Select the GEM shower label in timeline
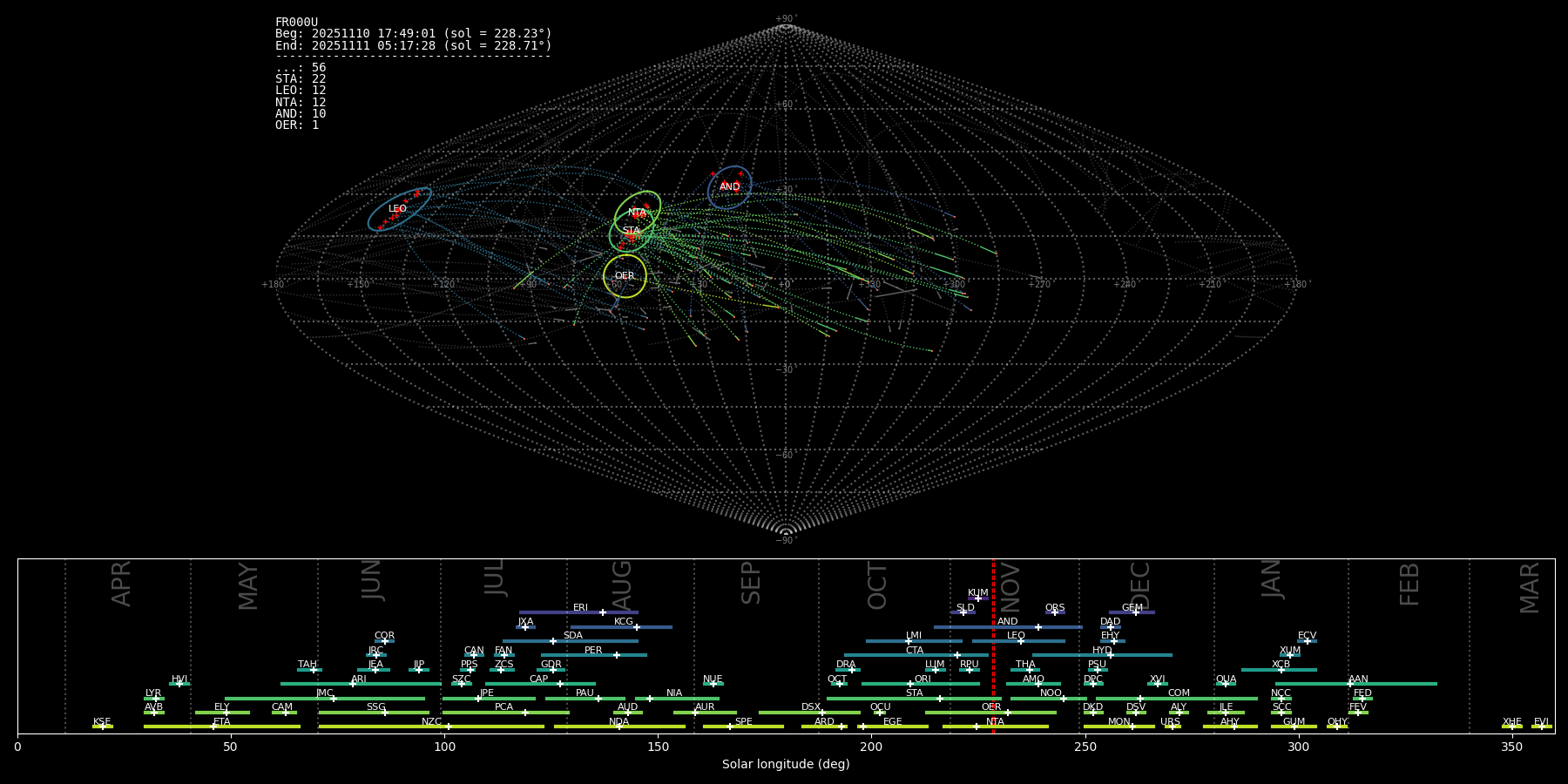The width and height of the screenshot is (1568, 784). pyautogui.click(x=1132, y=608)
